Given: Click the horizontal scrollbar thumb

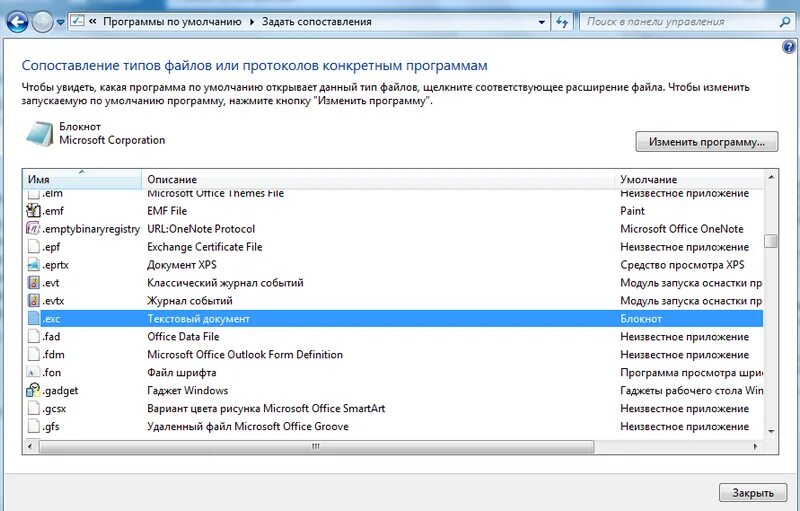Looking at the screenshot, I should click(x=316, y=447).
